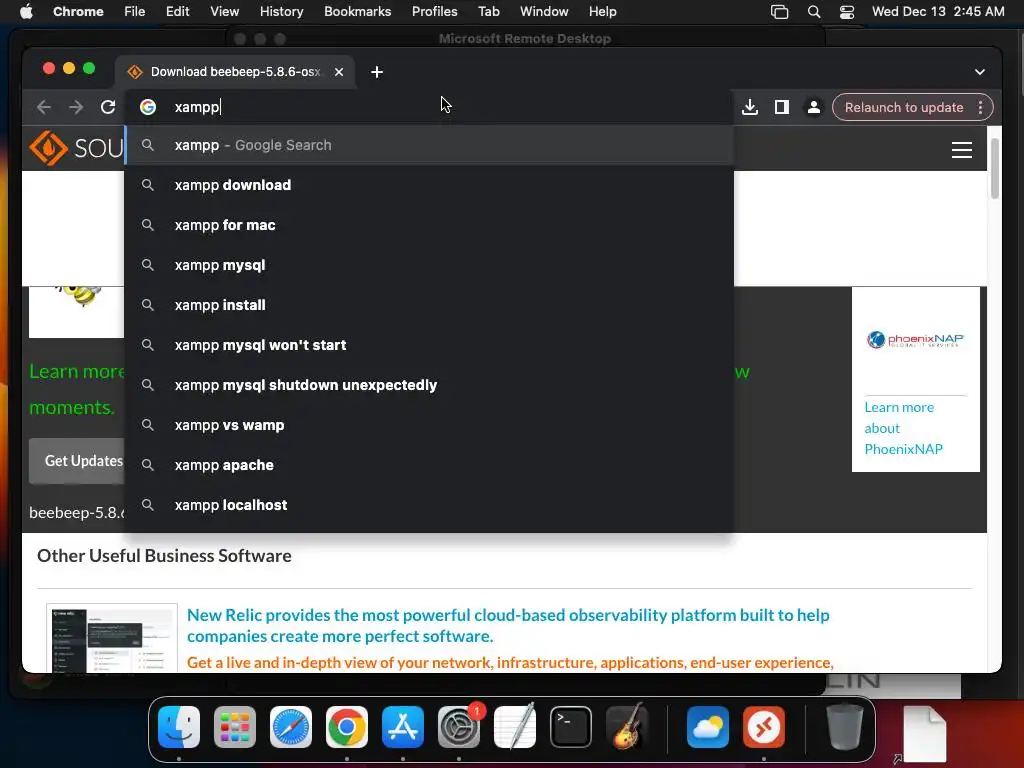Open a new tab with plus button
This screenshot has width=1024, height=768.
tap(377, 72)
